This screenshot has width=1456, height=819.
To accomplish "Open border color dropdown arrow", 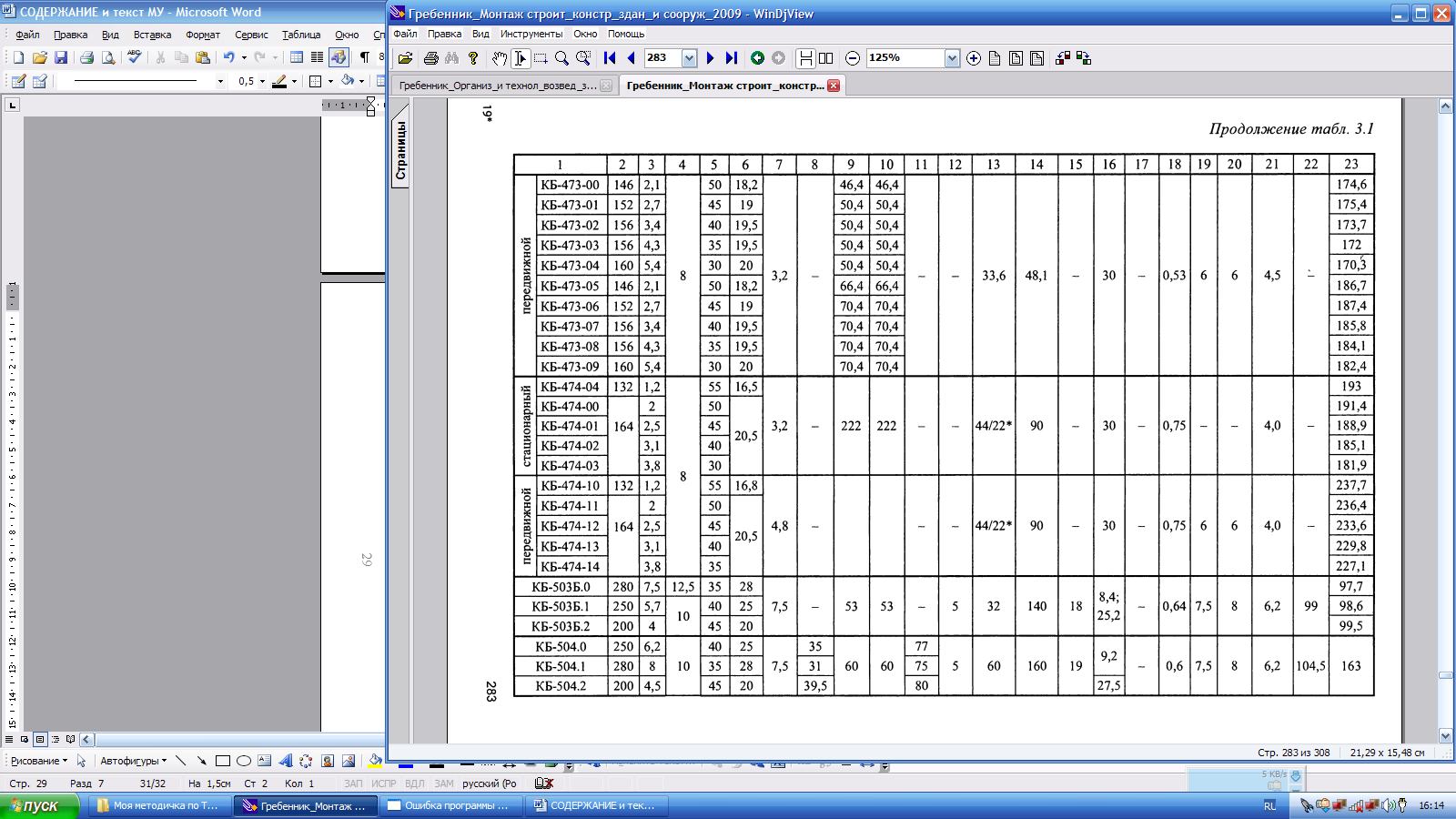I will coord(294,82).
